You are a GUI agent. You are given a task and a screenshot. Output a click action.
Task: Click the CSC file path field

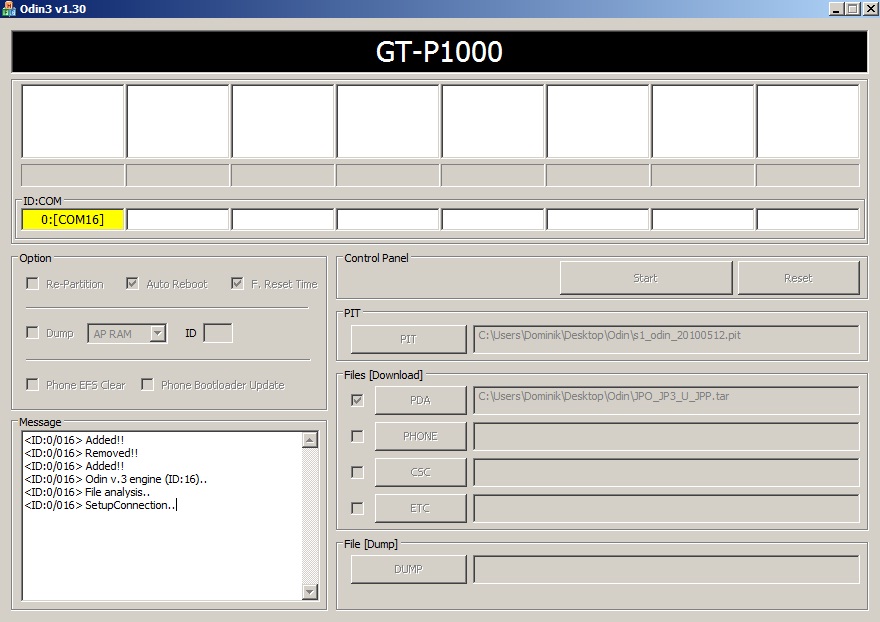tap(666, 472)
